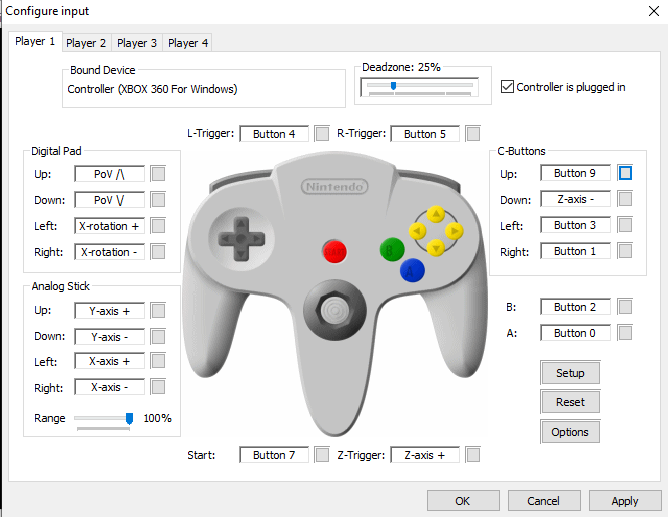This screenshot has width=668, height=517.
Task: Click Digital Pad Up PoV binding field
Action: (109, 174)
